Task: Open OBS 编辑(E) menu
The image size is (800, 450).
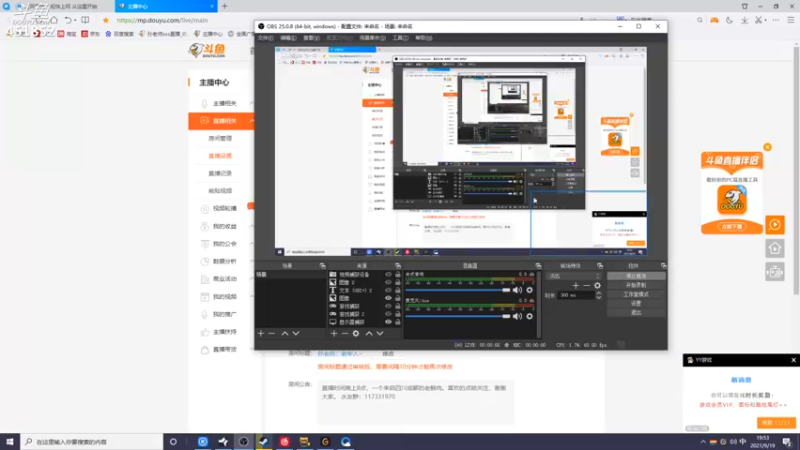Action: (x=288, y=38)
